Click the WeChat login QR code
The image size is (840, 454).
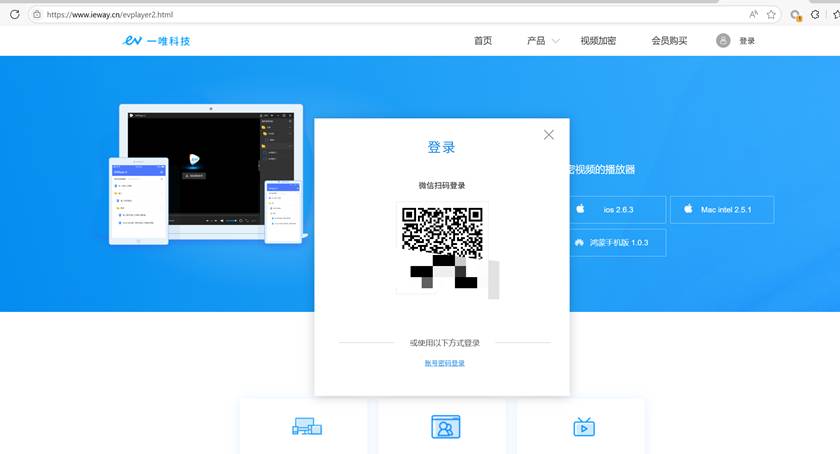442,248
